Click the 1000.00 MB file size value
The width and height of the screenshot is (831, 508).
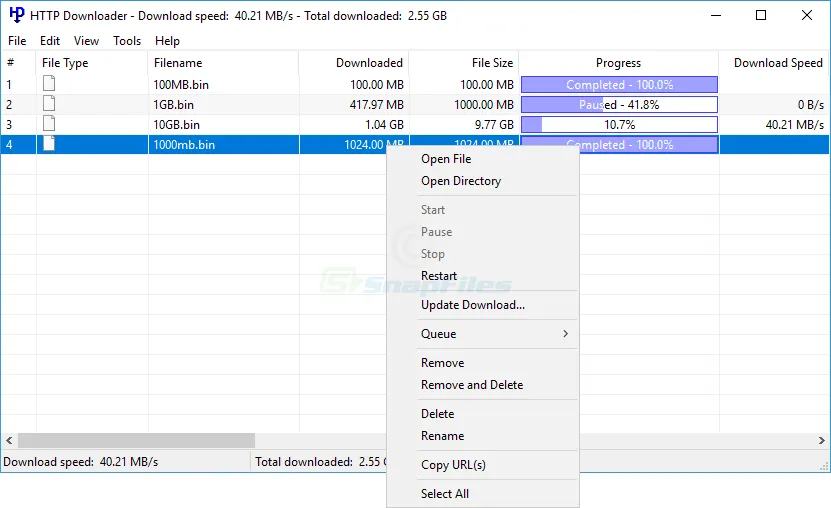(x=484, y=105)
